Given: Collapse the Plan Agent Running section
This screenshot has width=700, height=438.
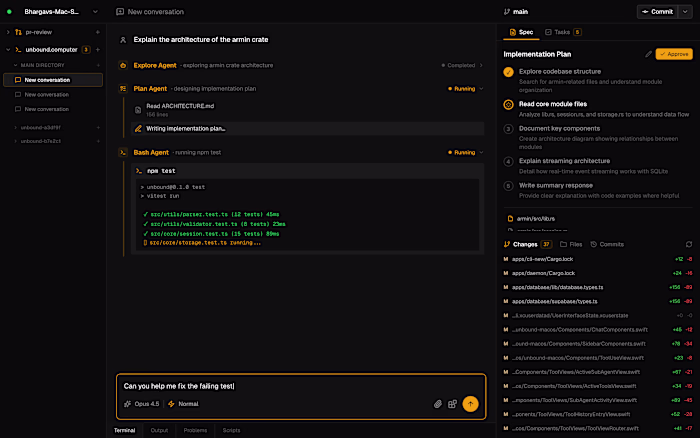Looking at the screenshot, I should (485, 88).
